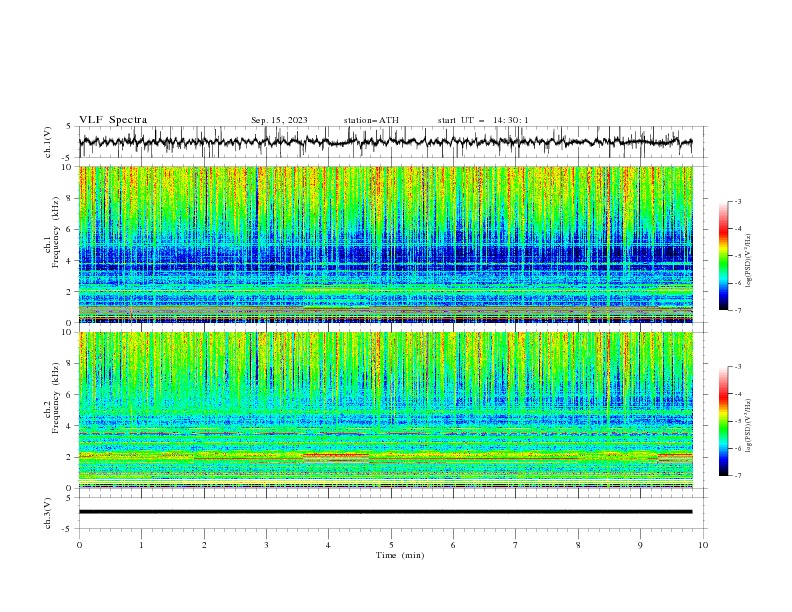
Task: Click time axis tick label "8"
Action: pyautogui.click(x=578, y=545)
